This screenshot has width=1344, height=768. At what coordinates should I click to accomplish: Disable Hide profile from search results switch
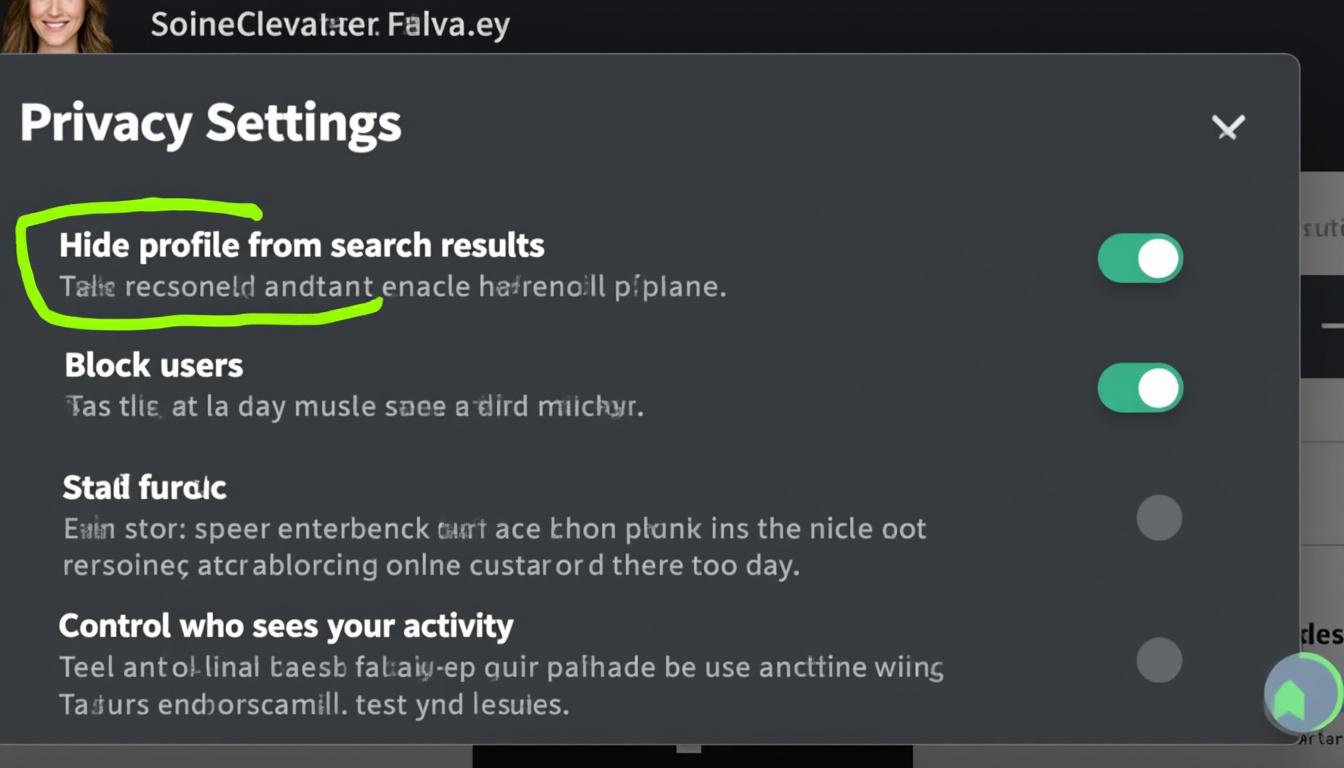[1140, 259]
